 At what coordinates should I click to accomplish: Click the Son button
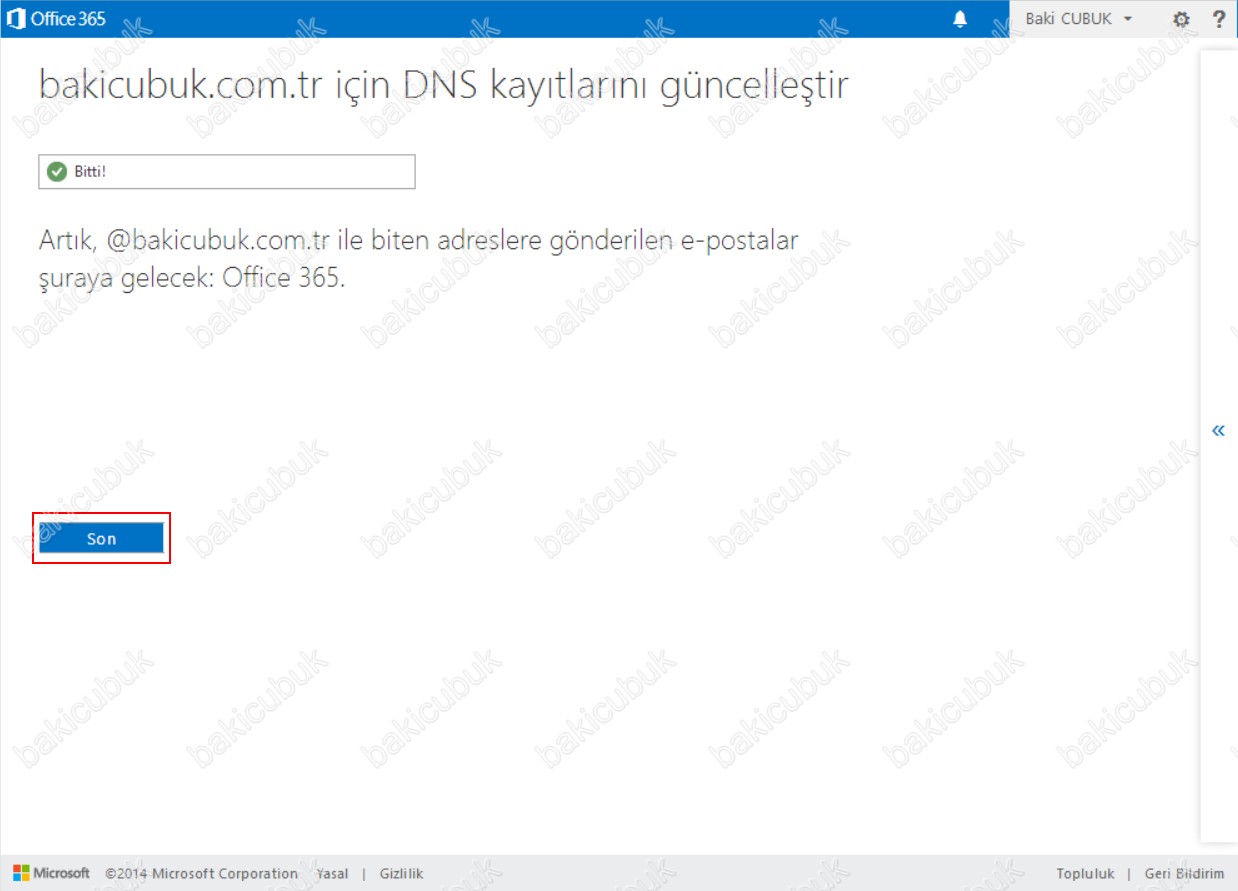pyautogui.click(x=101, y=538)
